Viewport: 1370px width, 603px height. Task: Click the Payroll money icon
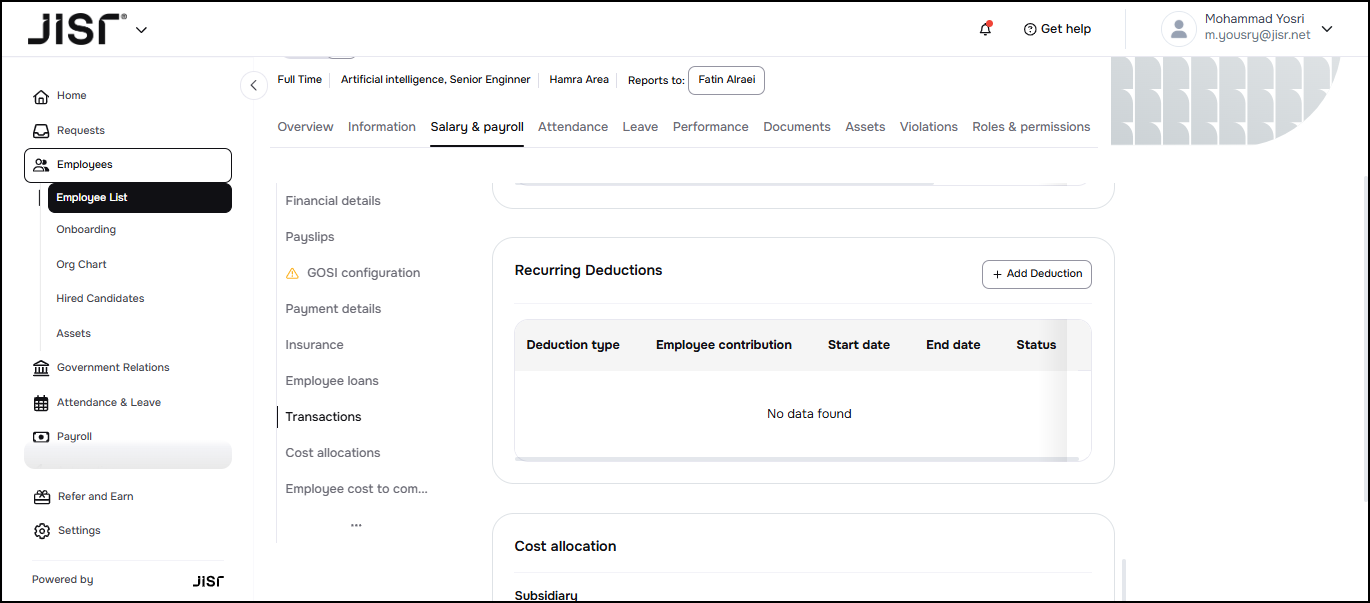[x=41, y=437]
